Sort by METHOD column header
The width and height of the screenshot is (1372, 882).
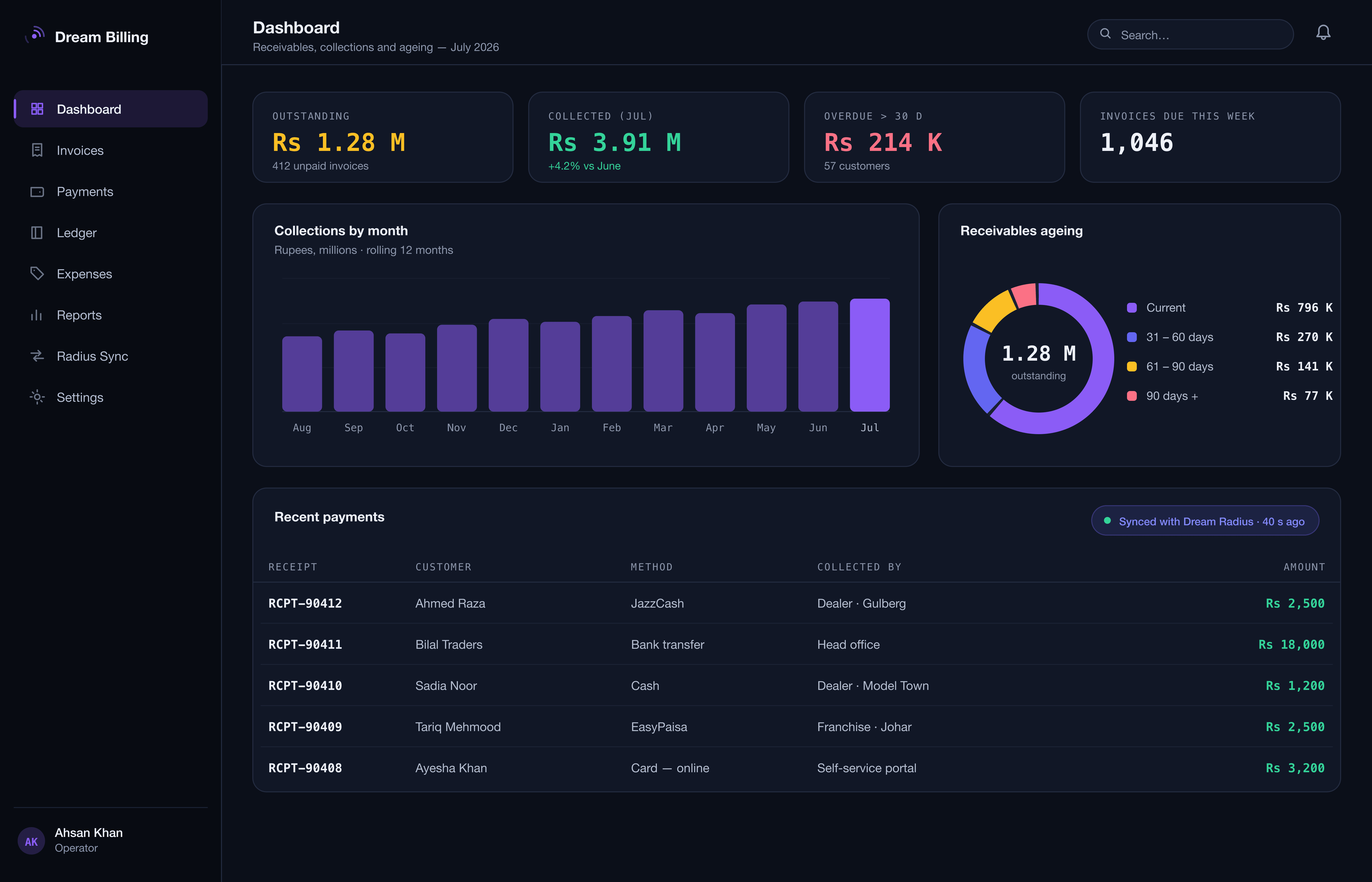click(x=652, y=567)
